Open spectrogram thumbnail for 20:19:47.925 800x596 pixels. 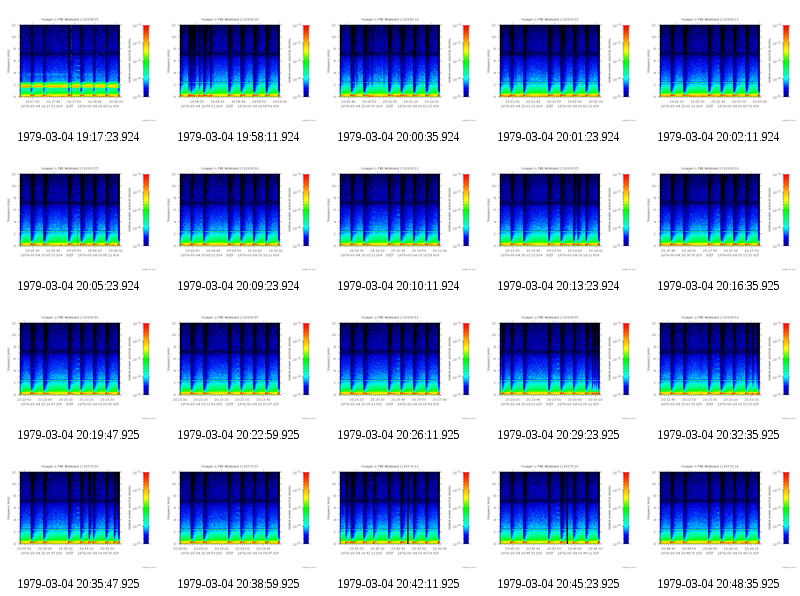pos(80,367)
